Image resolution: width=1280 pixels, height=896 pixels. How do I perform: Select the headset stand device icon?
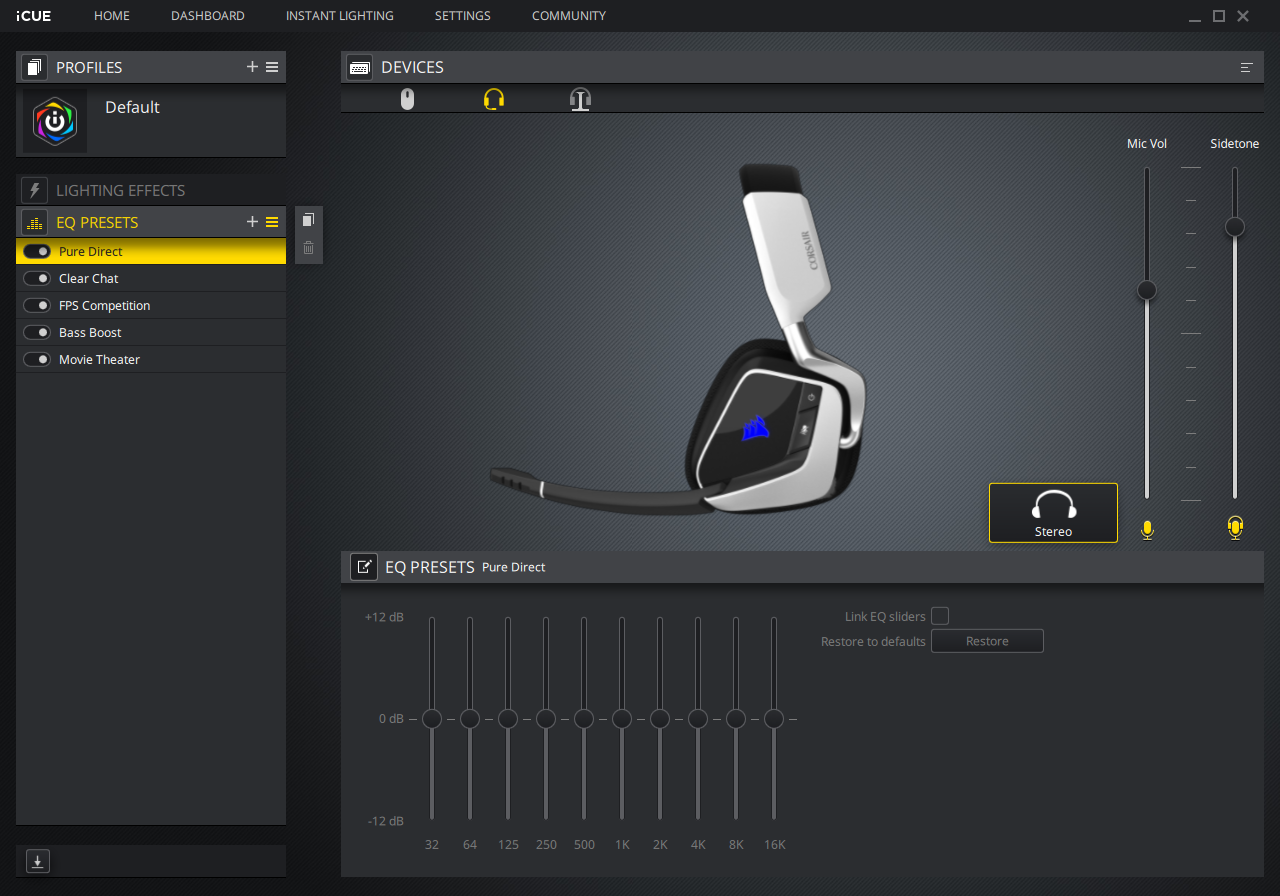tap(580, 99)
